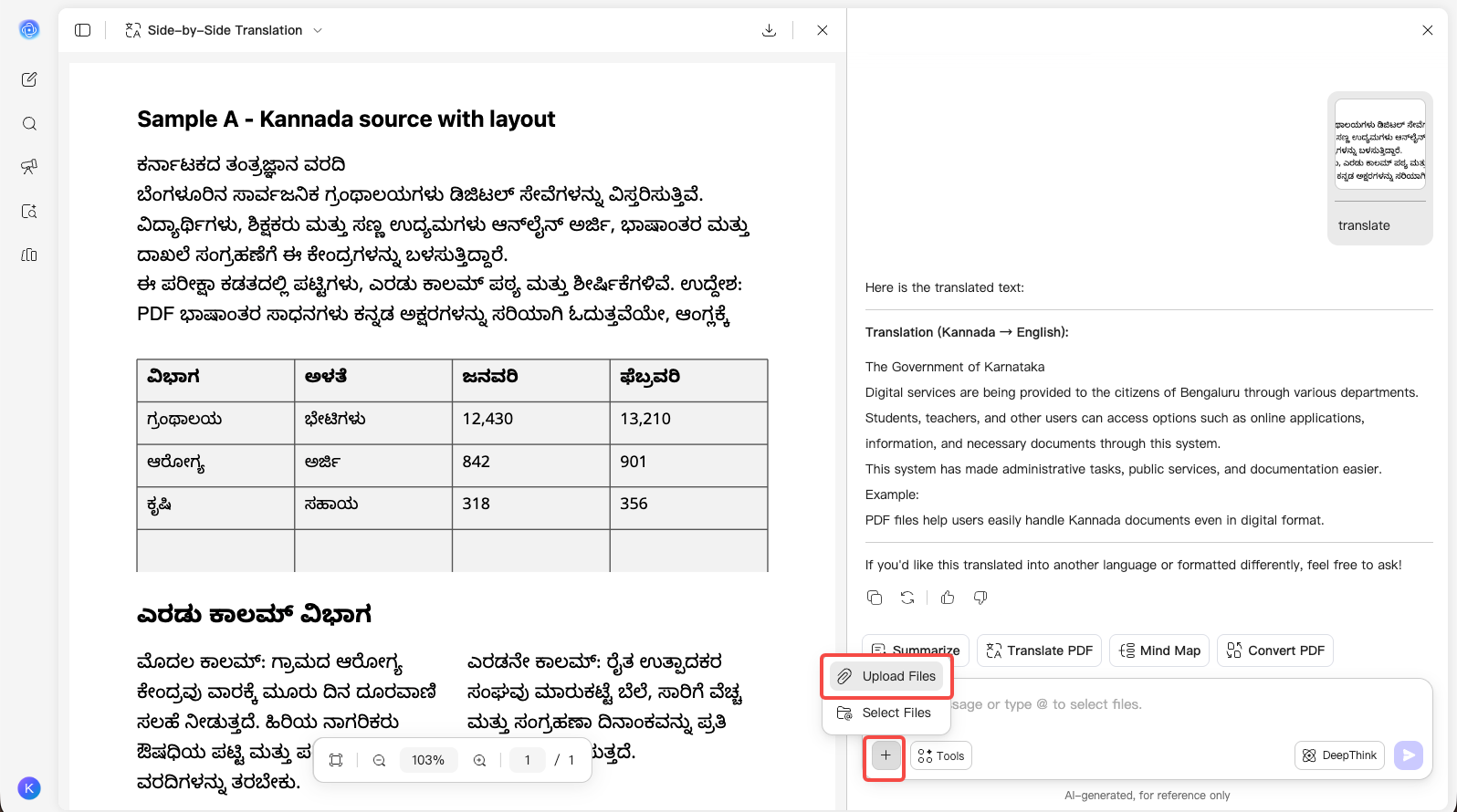The width and height of the screenshot is (1457, 812).
Task: Send the message with the arrow button
Action: [x=1409, y=755]
